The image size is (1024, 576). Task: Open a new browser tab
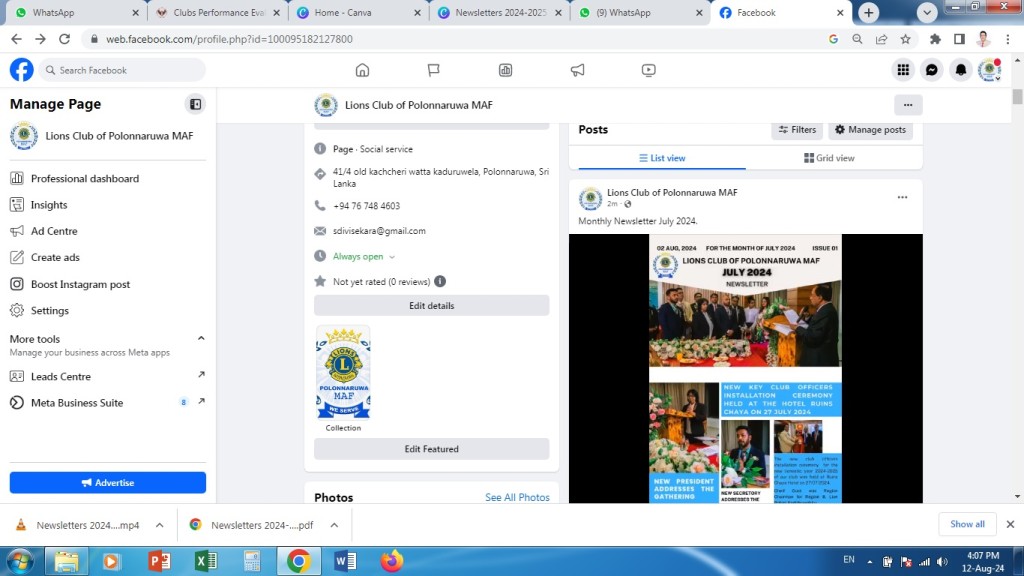[869, 12]
